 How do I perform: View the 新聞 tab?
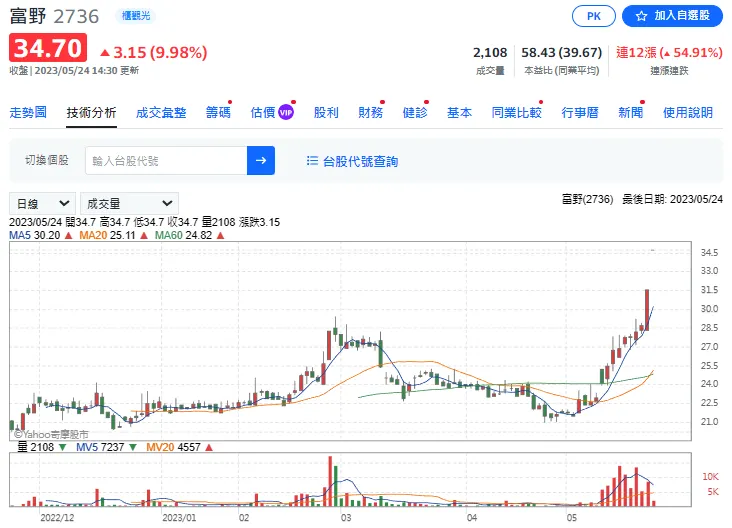(631, 113)
